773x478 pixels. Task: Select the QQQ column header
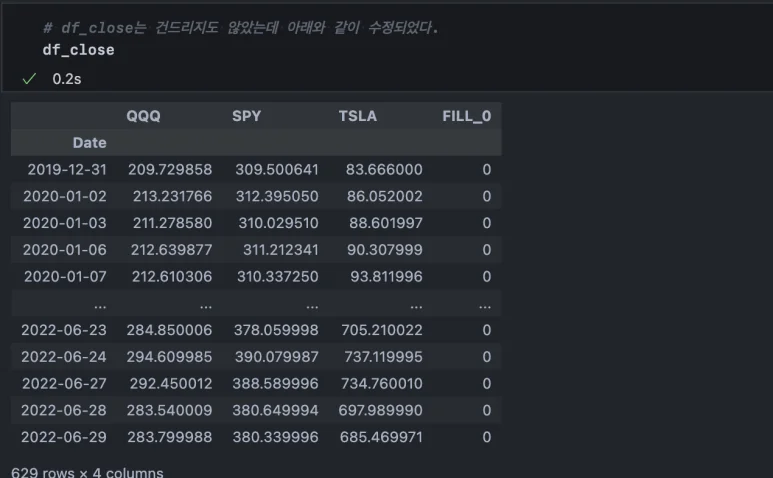143,116
